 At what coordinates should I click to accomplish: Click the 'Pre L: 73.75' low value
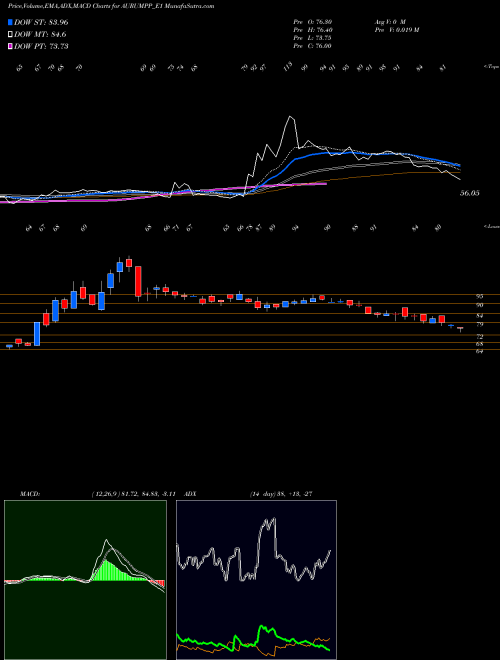tap(312, 38)
